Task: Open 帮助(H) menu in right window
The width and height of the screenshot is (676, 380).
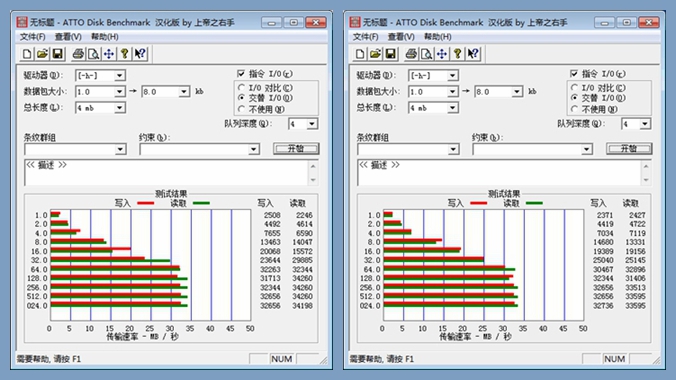Action: click(x=438, y=37)
